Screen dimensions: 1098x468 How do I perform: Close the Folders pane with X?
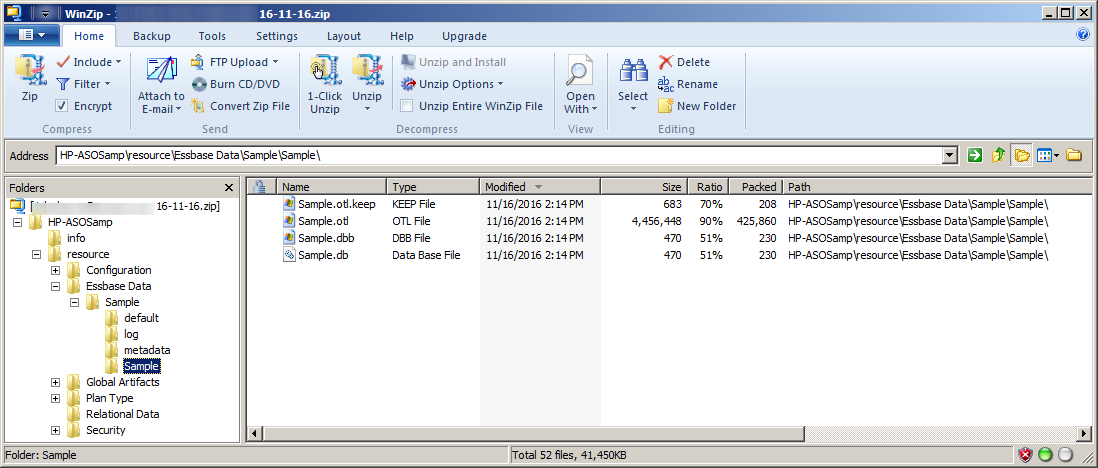(229, 188)
